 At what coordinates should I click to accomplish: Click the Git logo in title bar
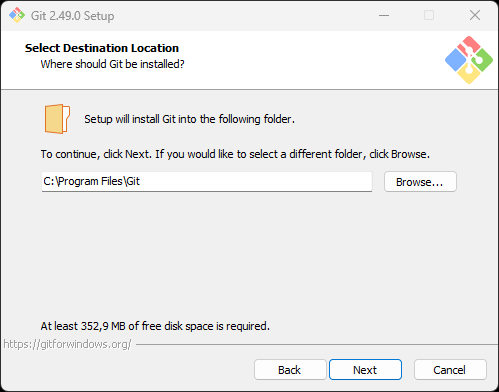click(x=17, y=15)
